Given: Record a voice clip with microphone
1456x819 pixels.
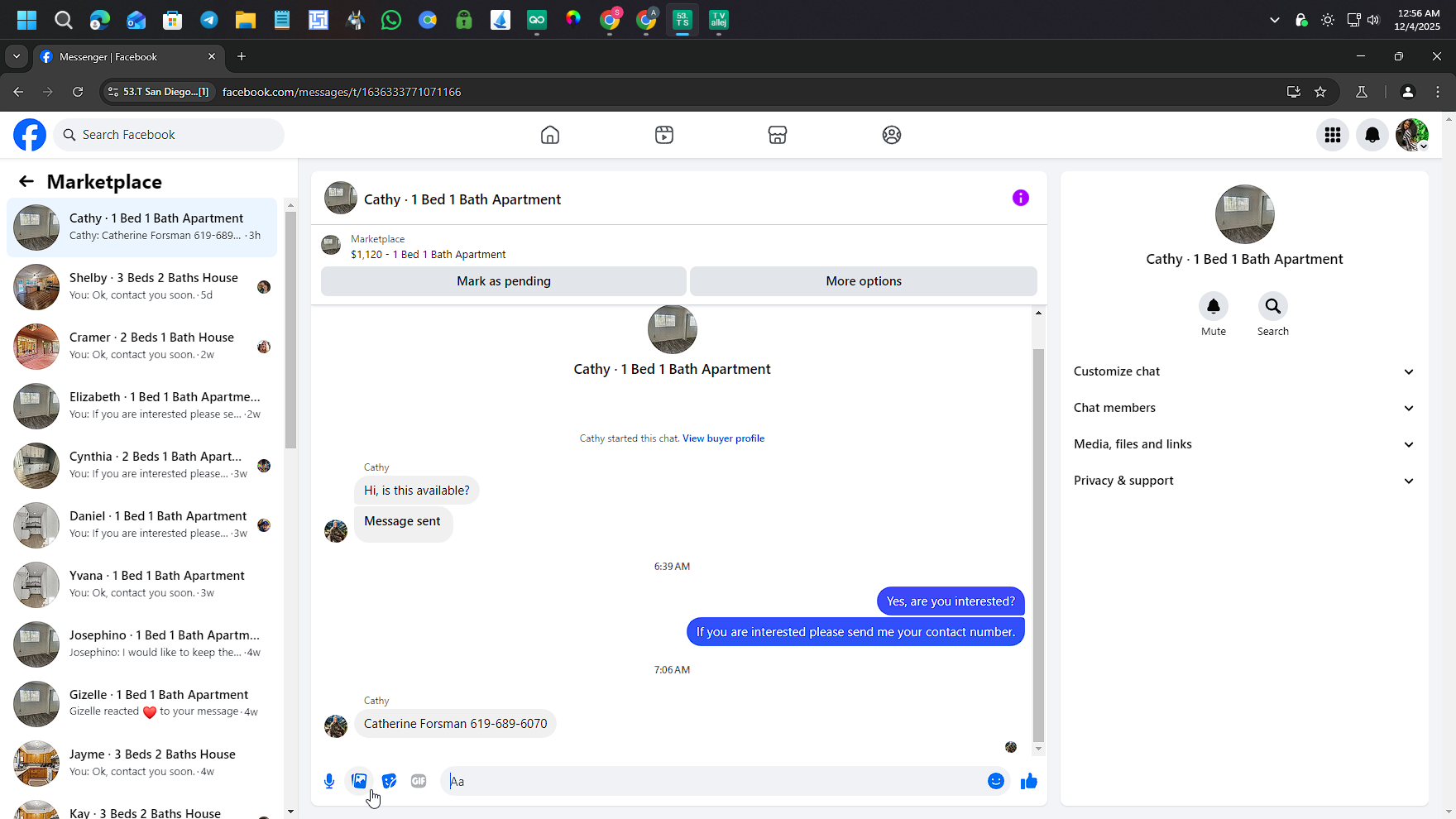Looking at the screenshot, I should [x=329, y=781].
